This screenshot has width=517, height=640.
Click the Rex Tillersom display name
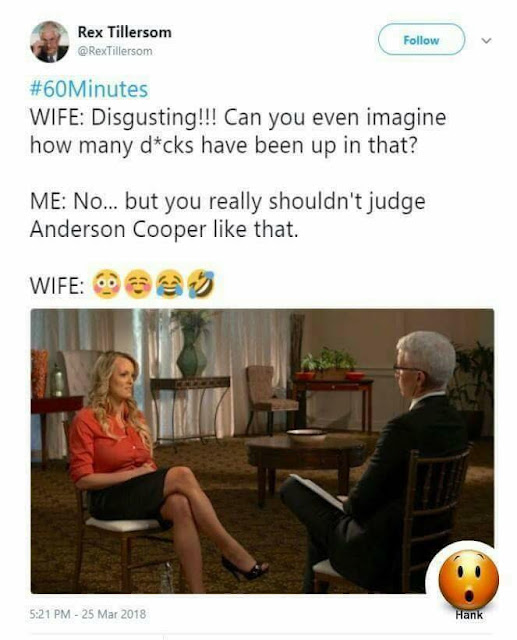pyautogui.click(x=124, y=32)
